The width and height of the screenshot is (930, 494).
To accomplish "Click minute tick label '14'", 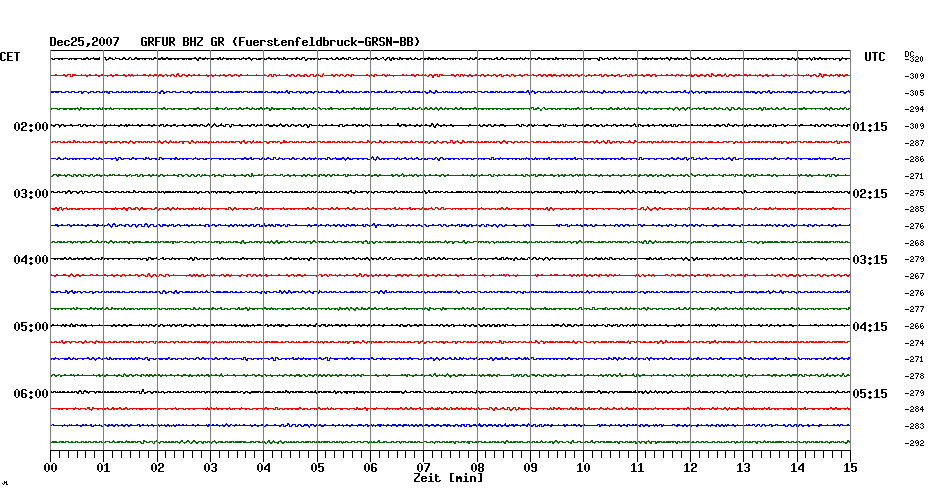I will [x=797, y=468].
